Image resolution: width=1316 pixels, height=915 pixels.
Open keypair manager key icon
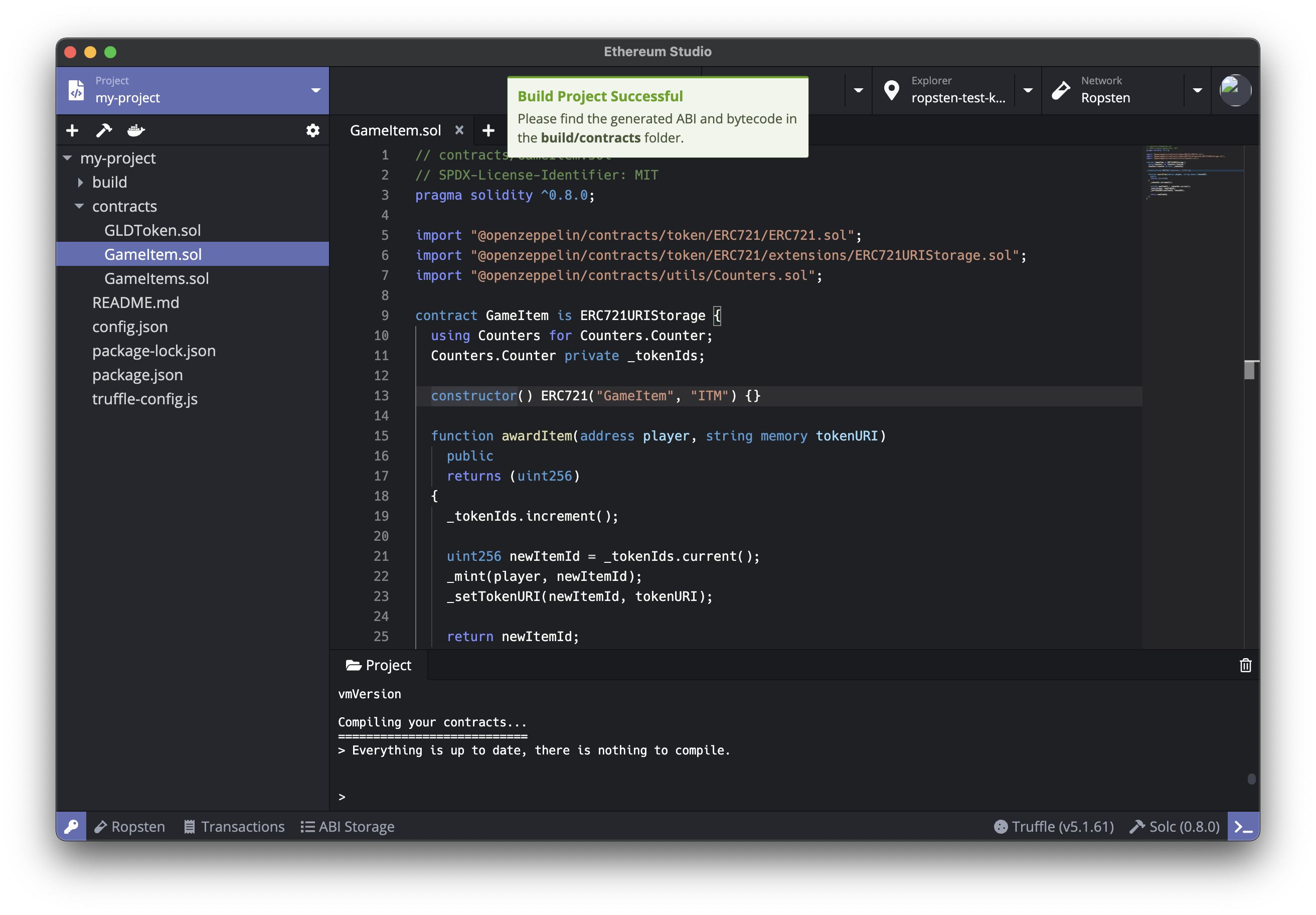[72, 826]
